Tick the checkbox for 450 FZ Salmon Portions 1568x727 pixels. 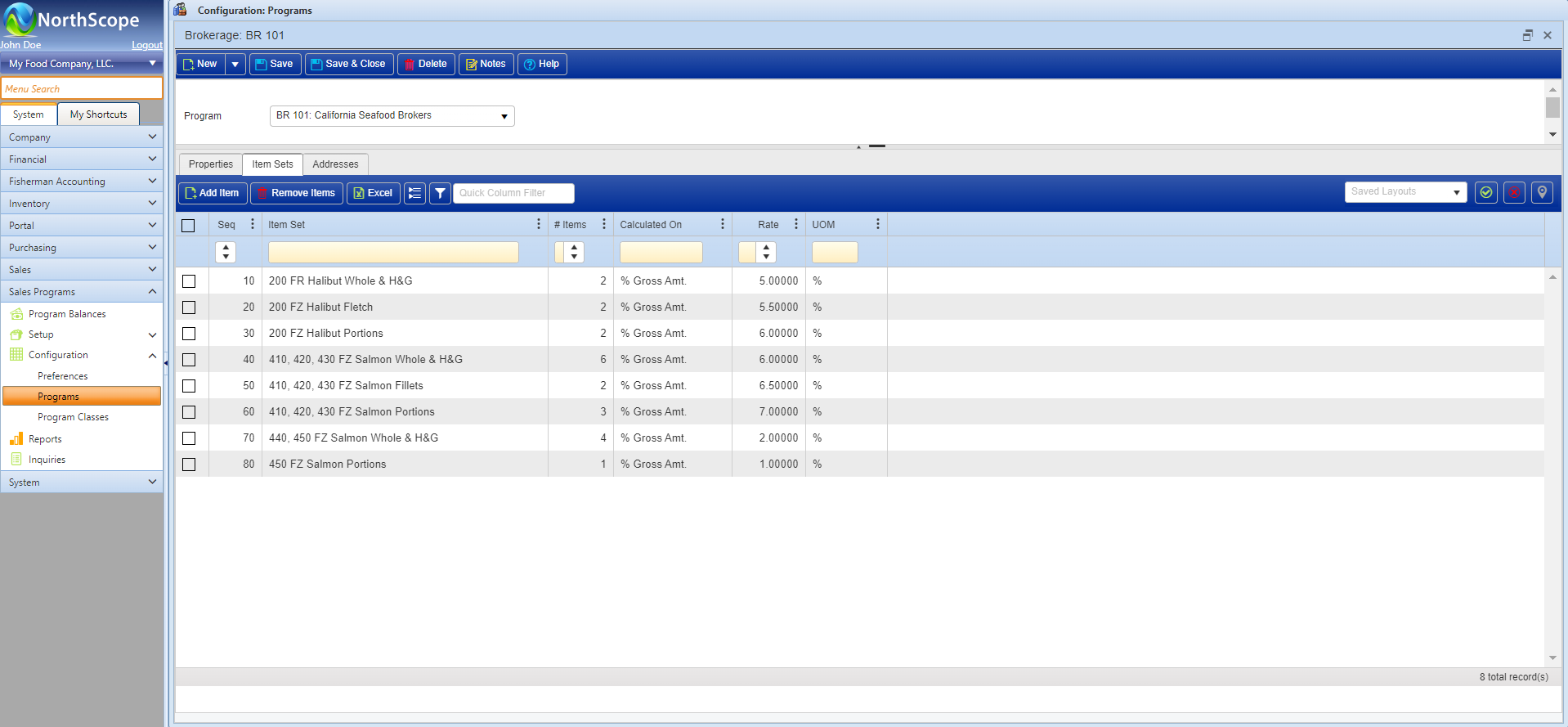(x=189, y=464)
